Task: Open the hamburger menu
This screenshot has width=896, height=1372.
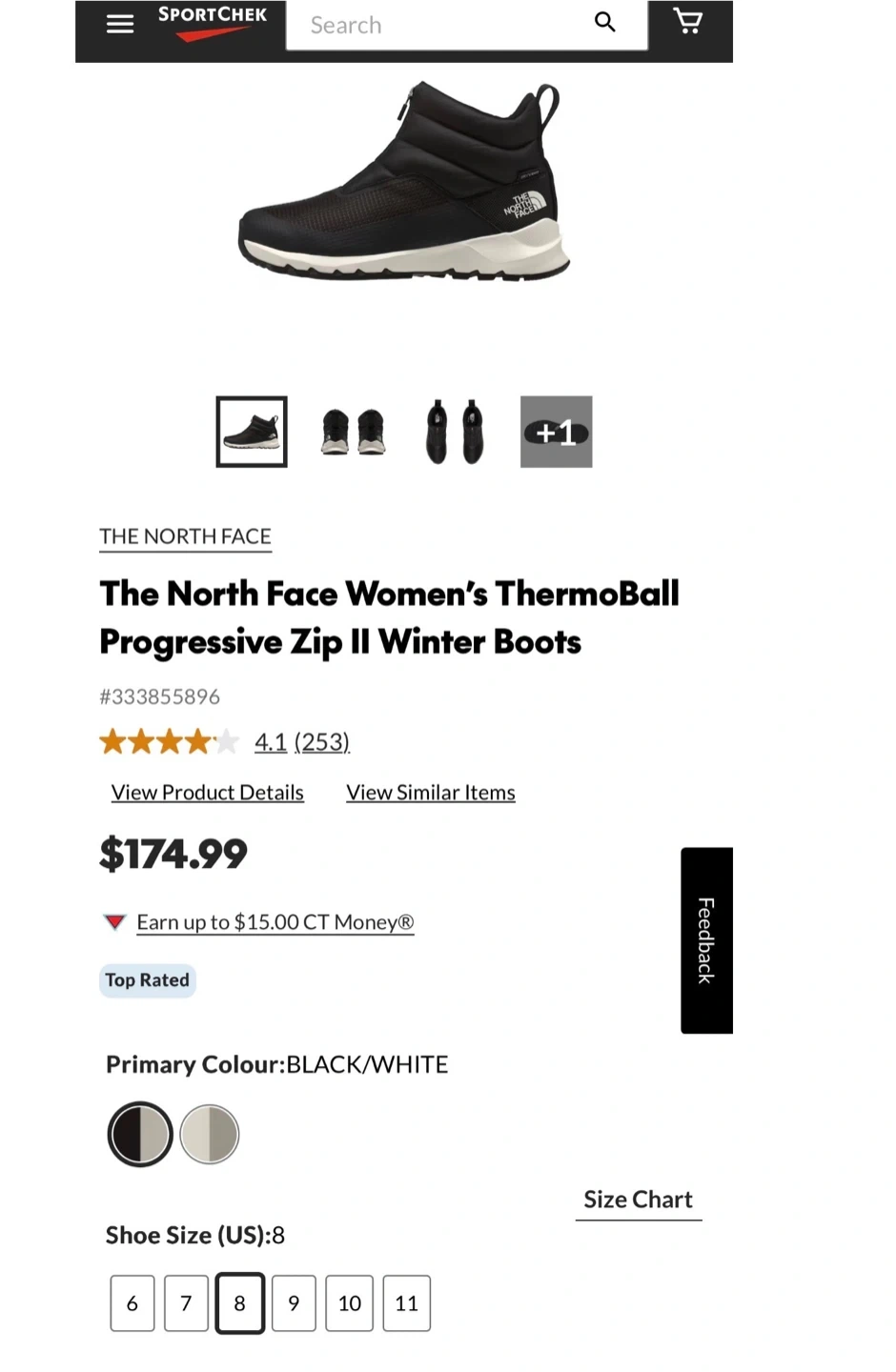Action: 120,24
